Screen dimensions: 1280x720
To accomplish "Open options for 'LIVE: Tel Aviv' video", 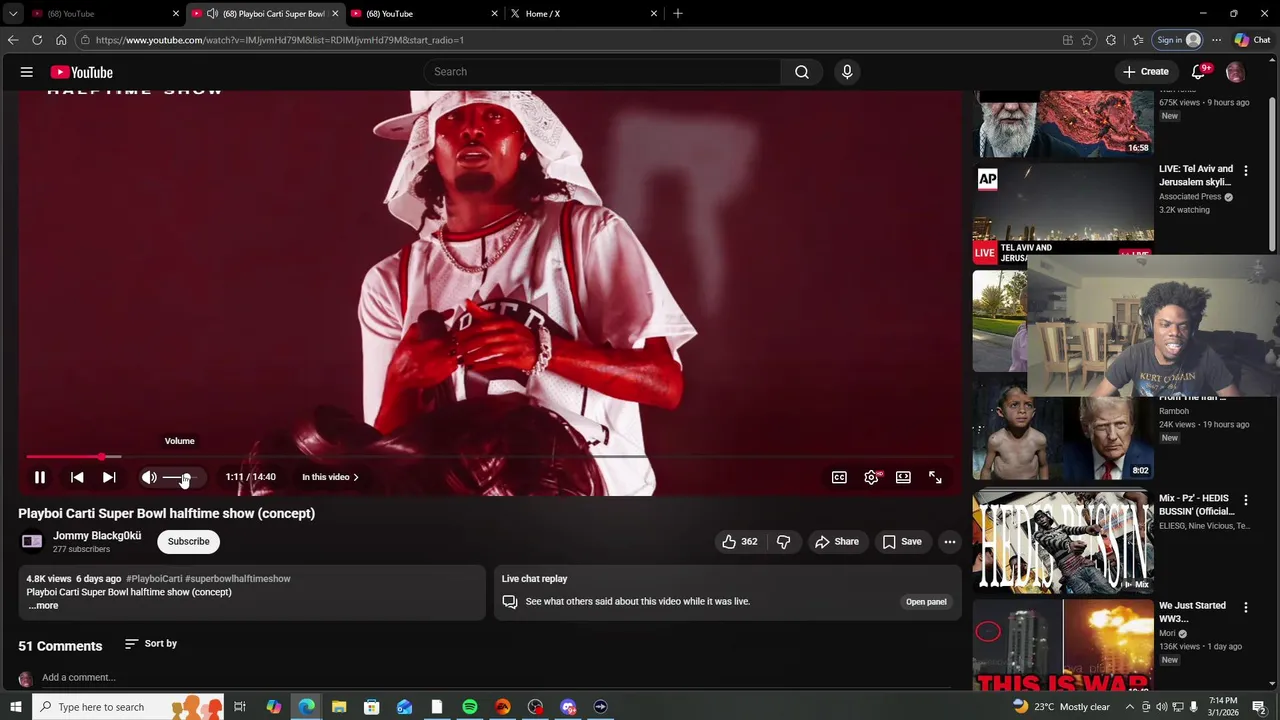I will coord(1246,171).
